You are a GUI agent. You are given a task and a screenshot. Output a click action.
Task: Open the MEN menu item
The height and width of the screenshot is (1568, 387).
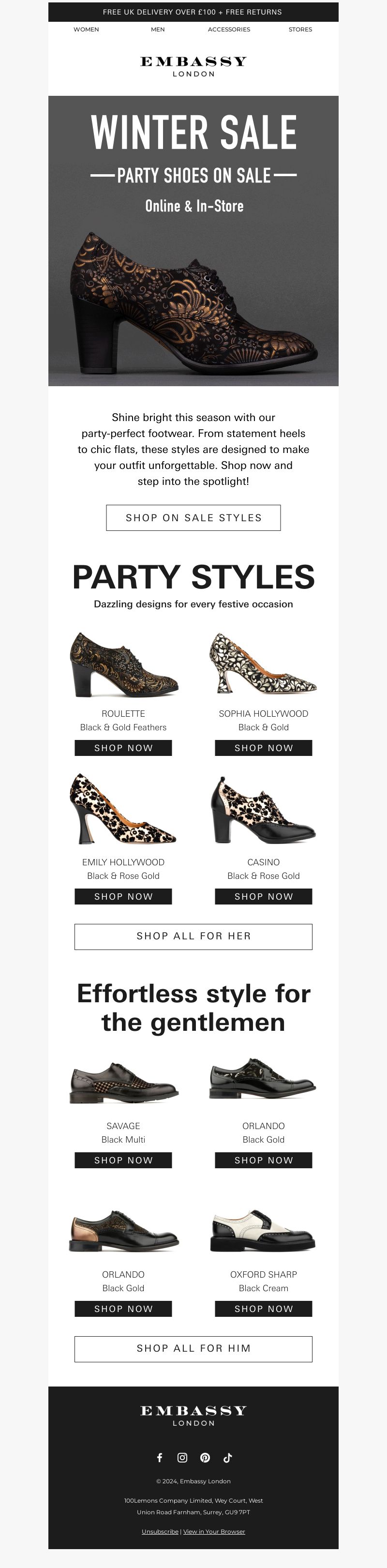pos(158,29)
